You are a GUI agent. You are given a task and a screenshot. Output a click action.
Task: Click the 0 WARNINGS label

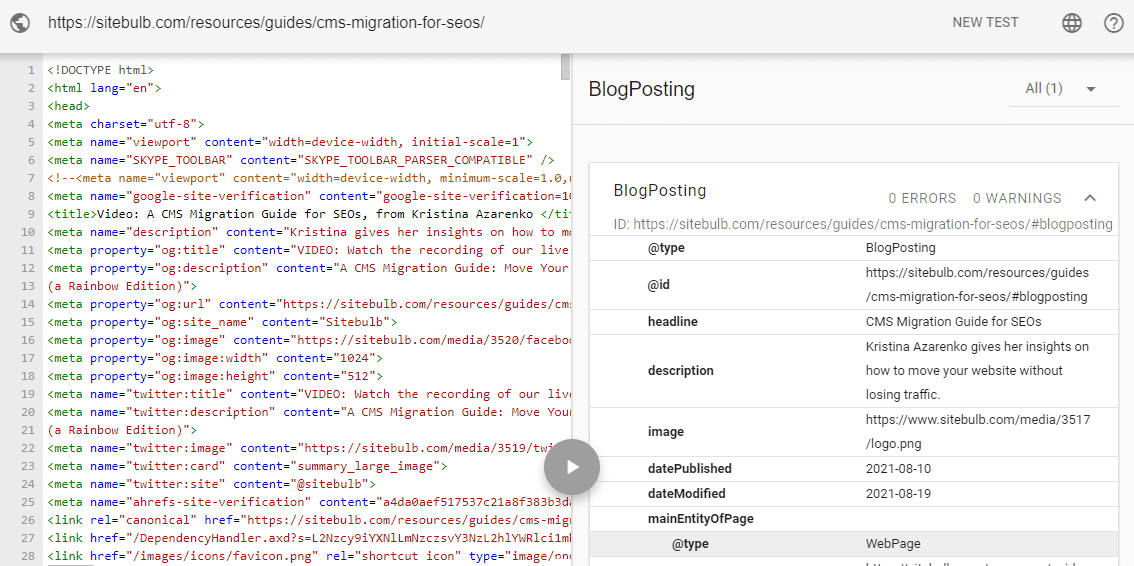point(1017,198)
